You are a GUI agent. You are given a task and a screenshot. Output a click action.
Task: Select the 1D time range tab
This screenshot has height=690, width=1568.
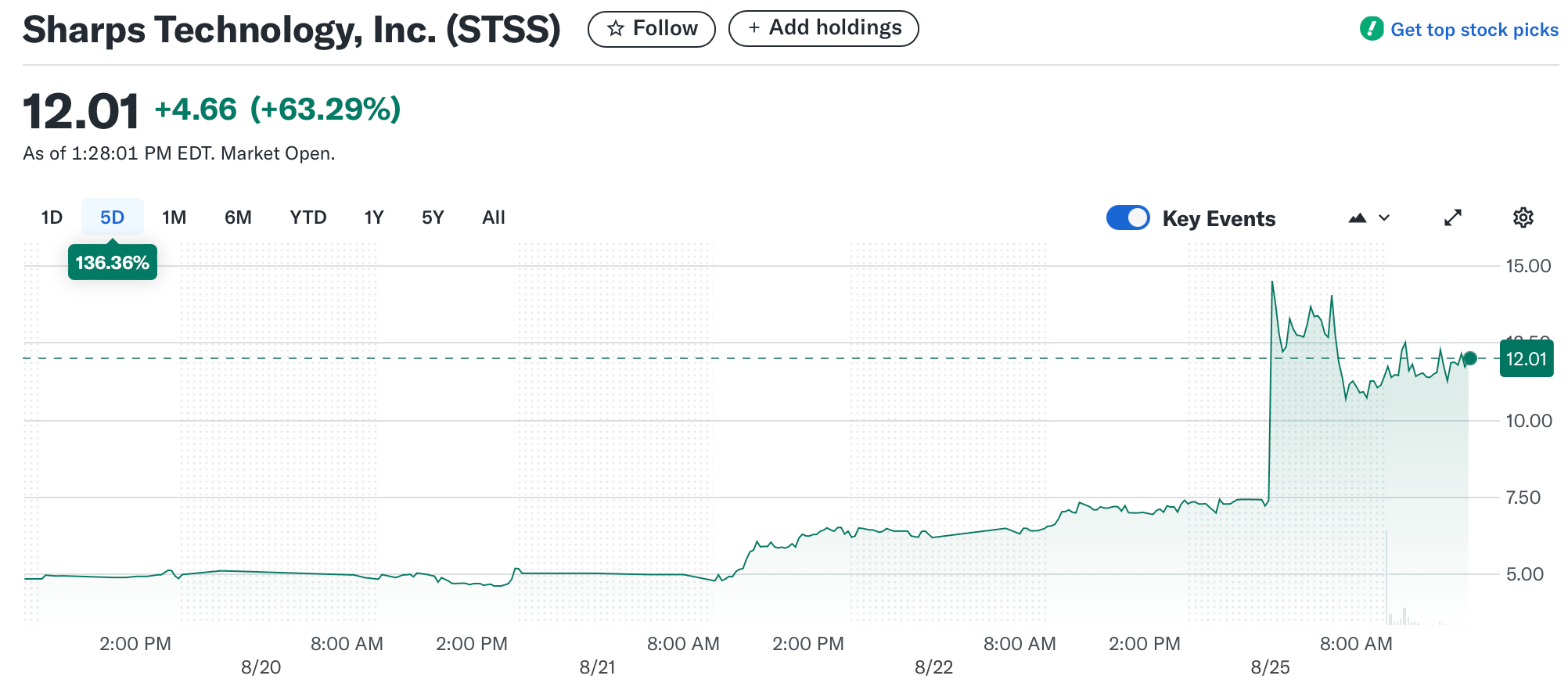[x=52, y=217]
